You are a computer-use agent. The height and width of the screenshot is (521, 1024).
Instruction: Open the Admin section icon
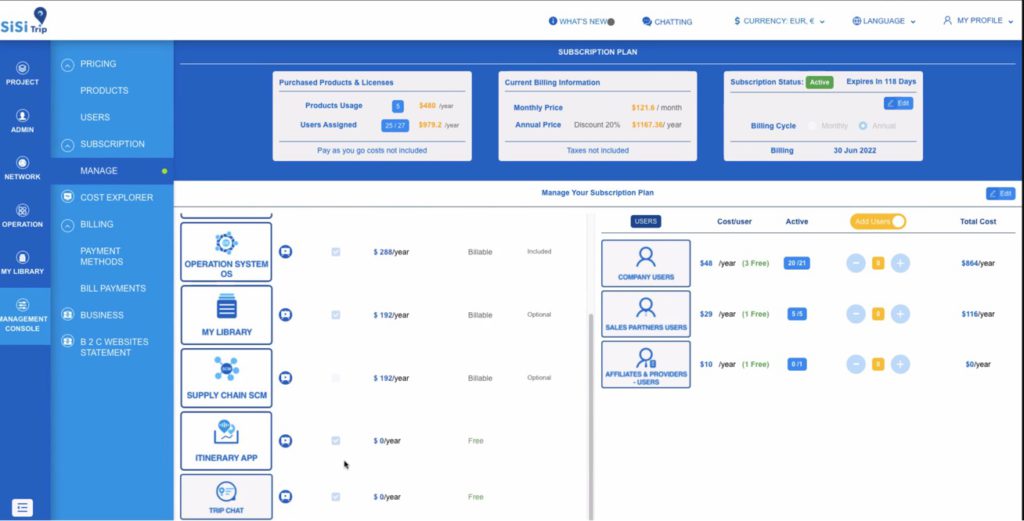[x=23, y=121]
